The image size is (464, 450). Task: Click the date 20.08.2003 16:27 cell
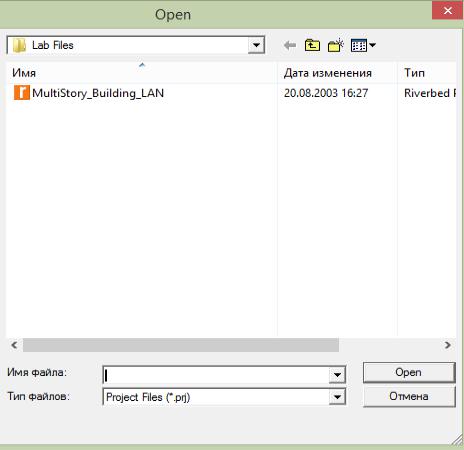pyautogui.click(x=326, y=93)
